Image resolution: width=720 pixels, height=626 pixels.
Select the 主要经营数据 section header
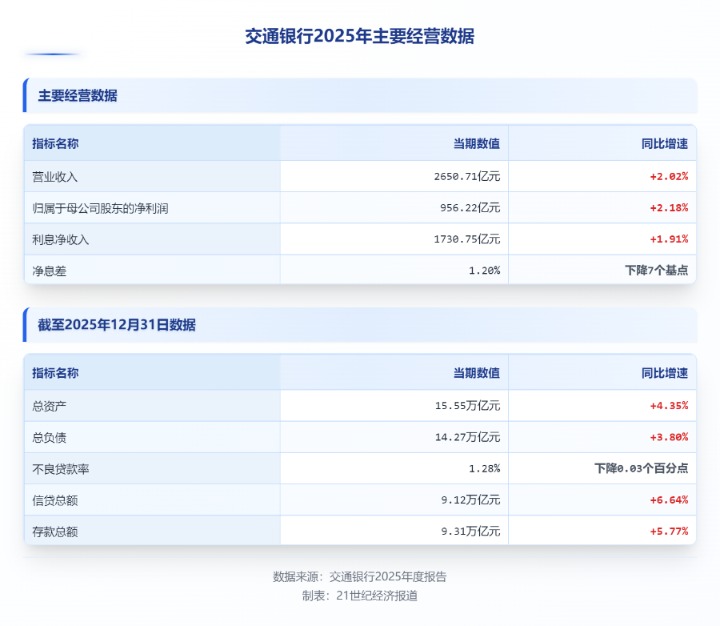[x=78, y=96]
